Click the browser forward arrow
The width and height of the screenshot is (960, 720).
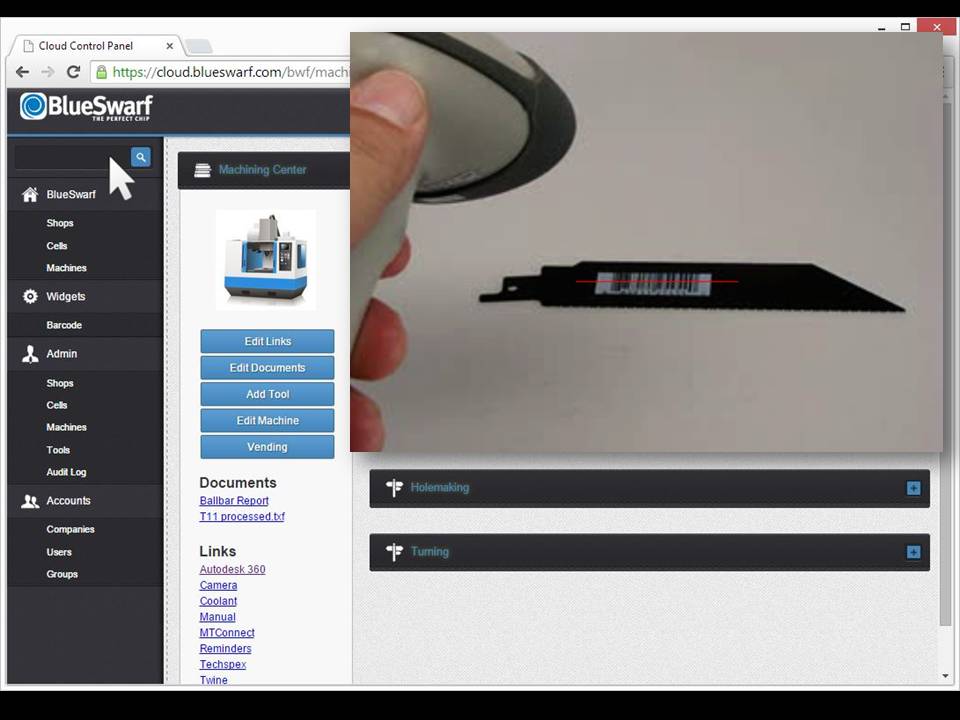click(x=48, y=72)
